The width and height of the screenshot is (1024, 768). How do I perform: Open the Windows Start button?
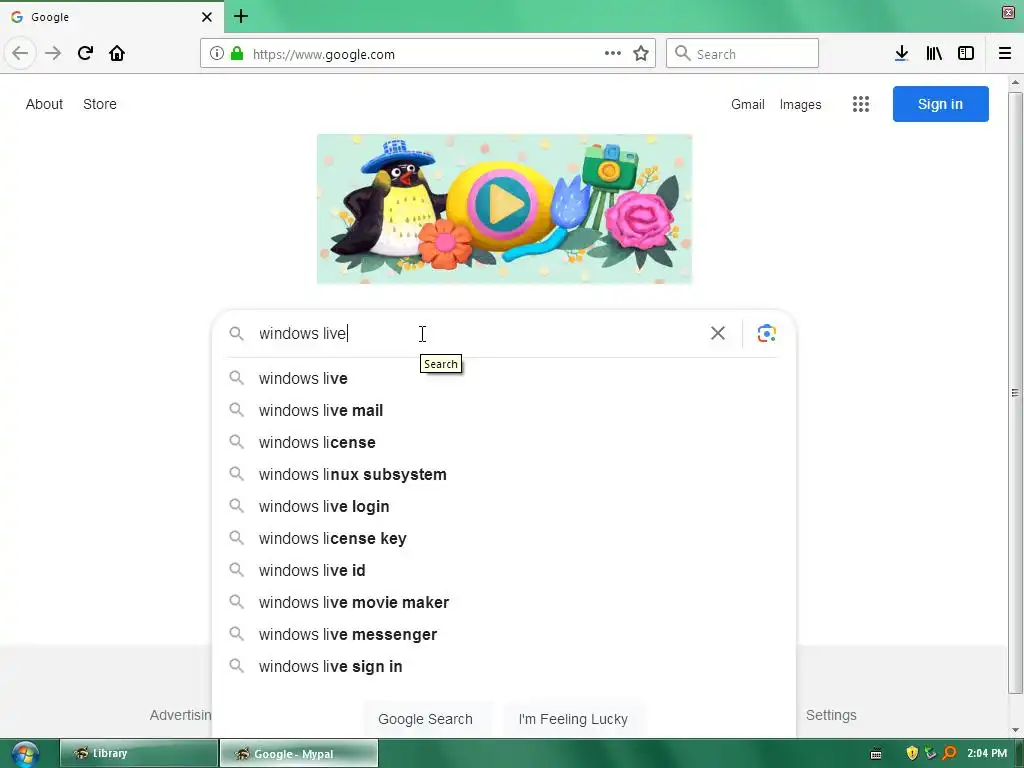(x=25, y=754)
